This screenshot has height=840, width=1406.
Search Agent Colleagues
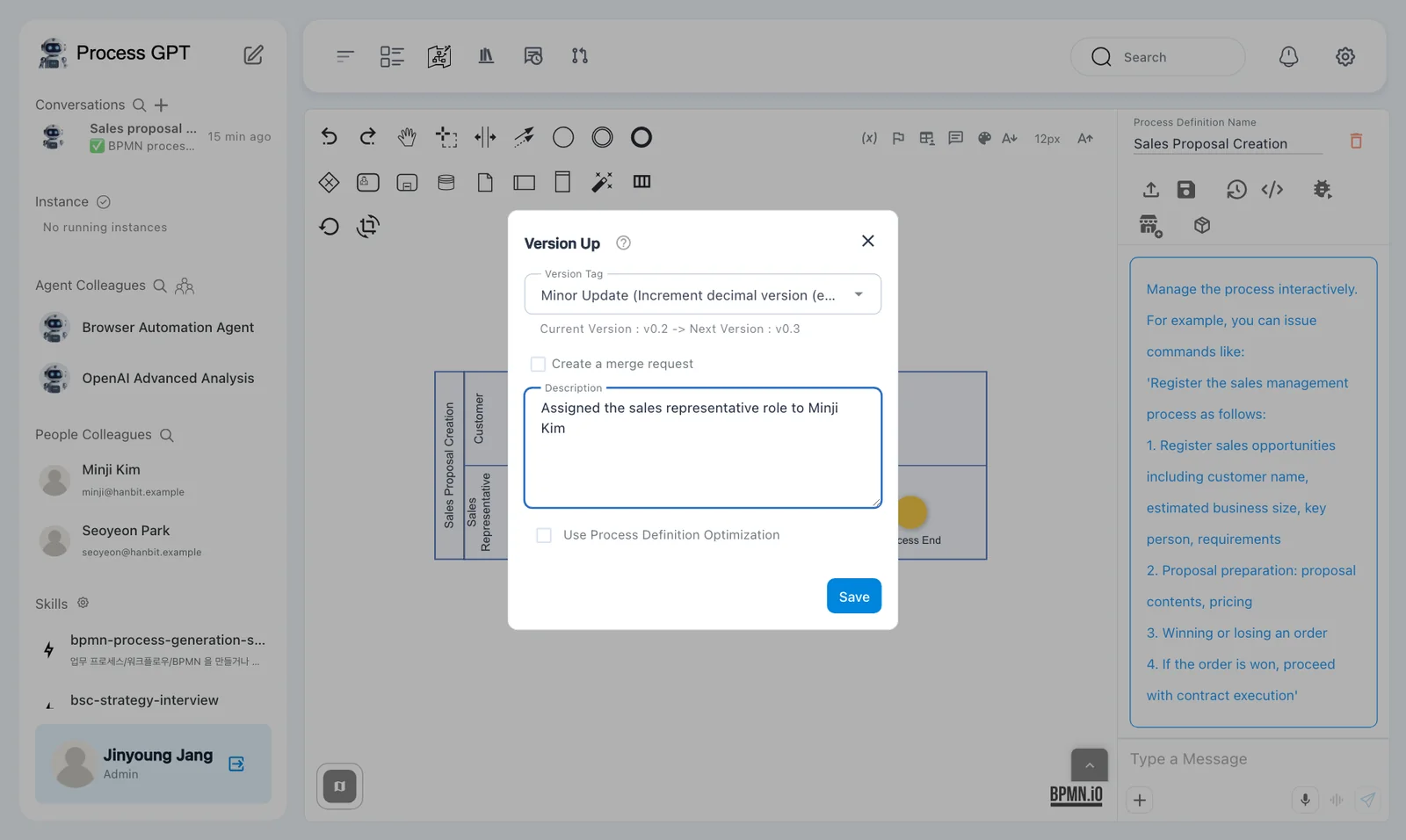coord(160,286)
